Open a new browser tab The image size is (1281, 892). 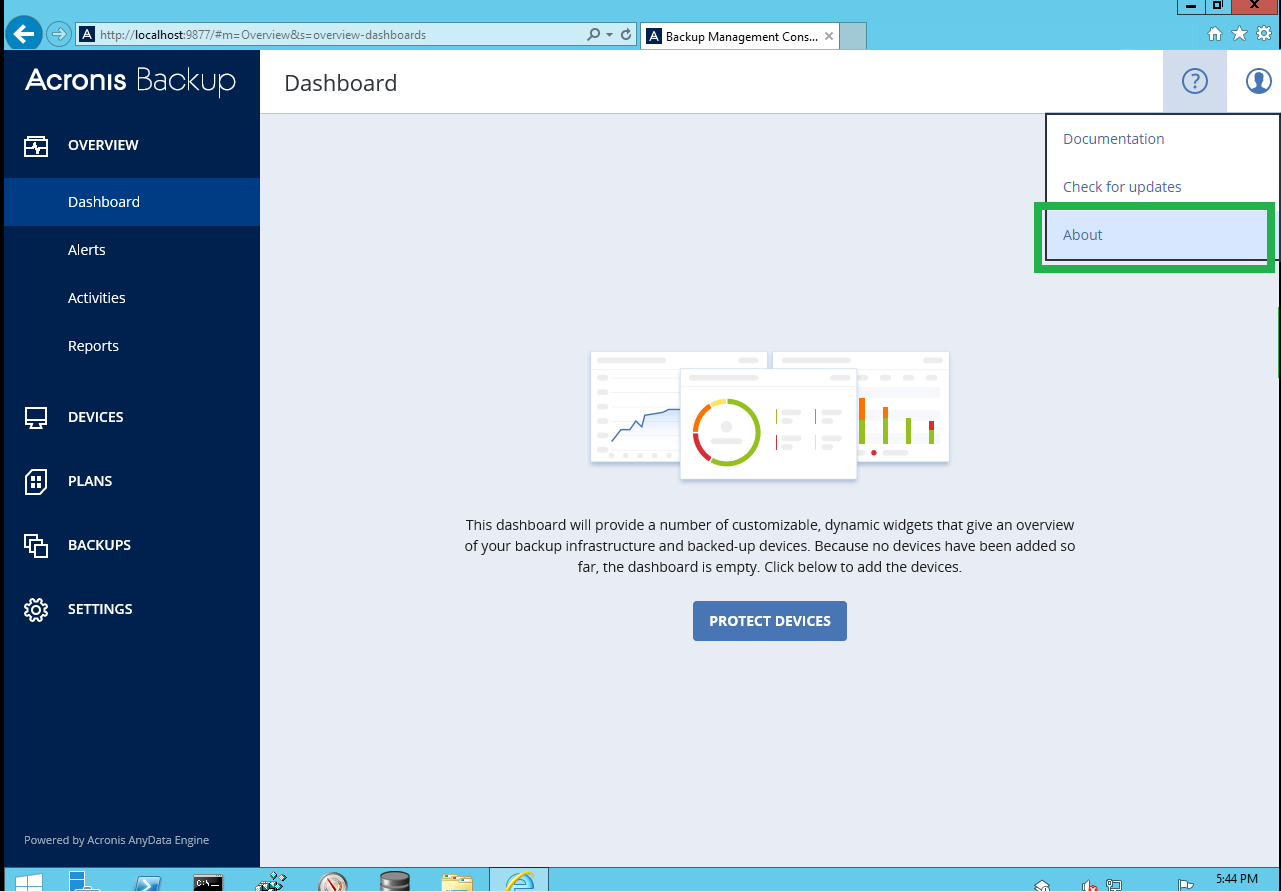coord(853,36)
